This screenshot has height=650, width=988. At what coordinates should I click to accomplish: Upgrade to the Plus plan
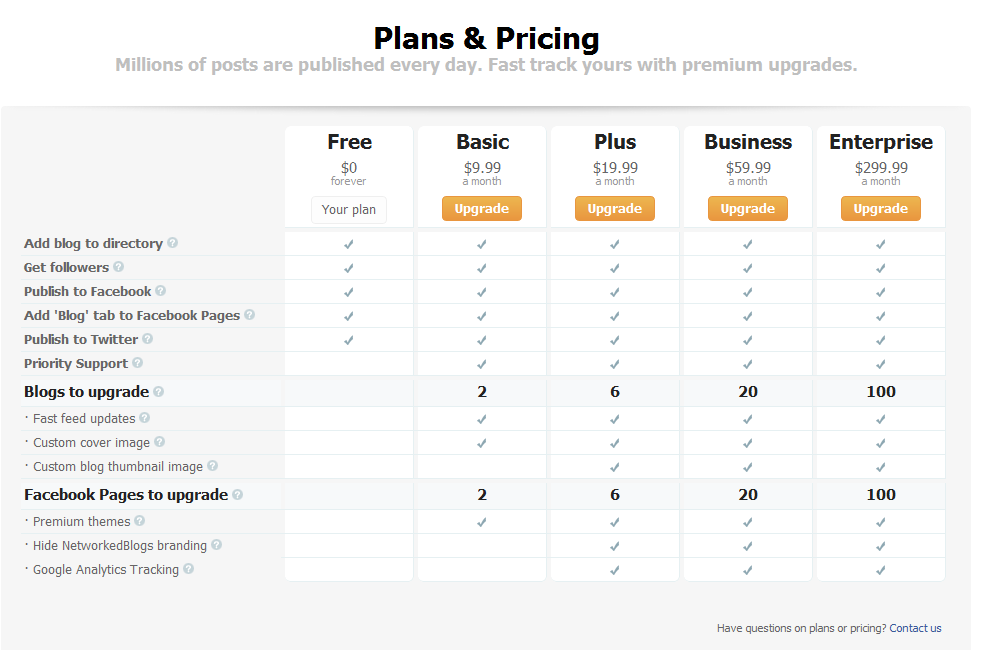tap(614, 208)
